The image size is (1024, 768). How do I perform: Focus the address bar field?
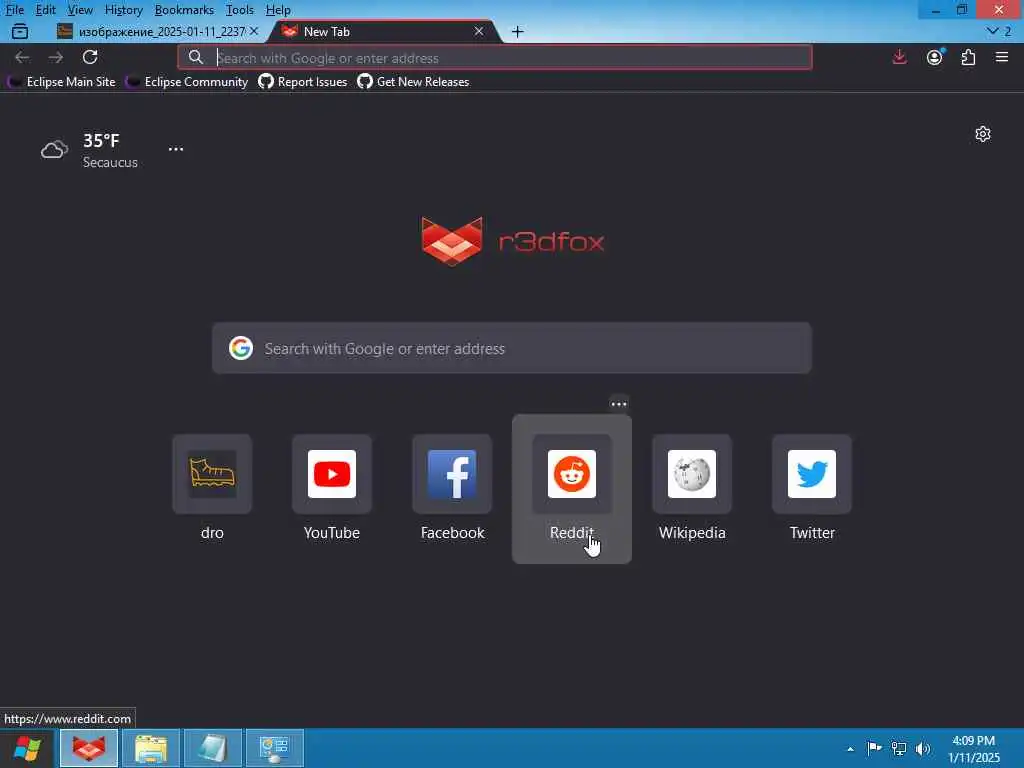click(494, 57)
